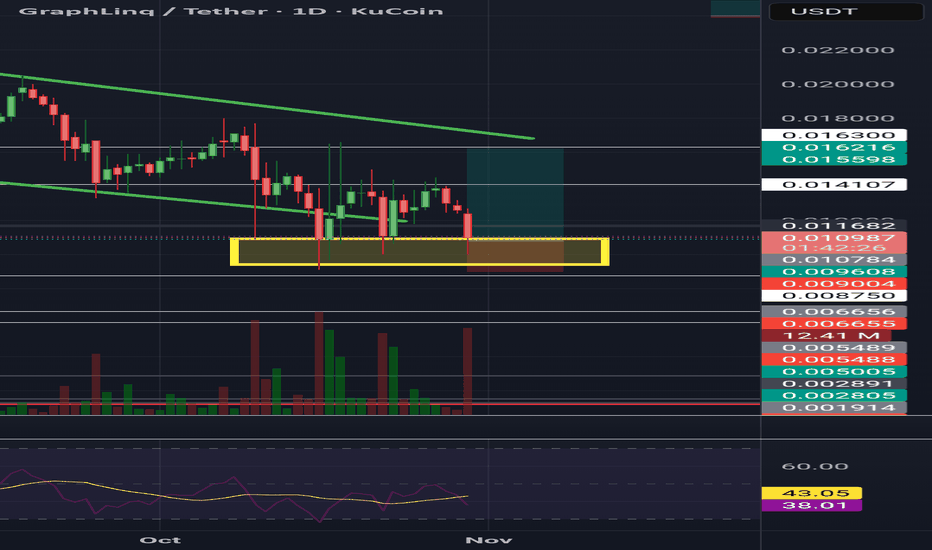Click the green 0.005005 price label
Image resolution: width=932 pixels, height=550 pixels.
pos(834,372)
